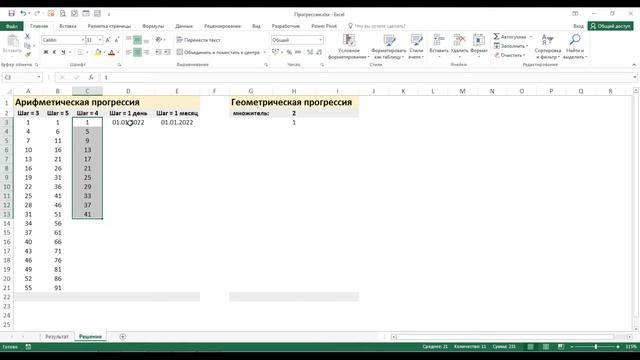Click the decrease indent icon
The height and width of the screenshot is (360, 640).
point(158,52)
